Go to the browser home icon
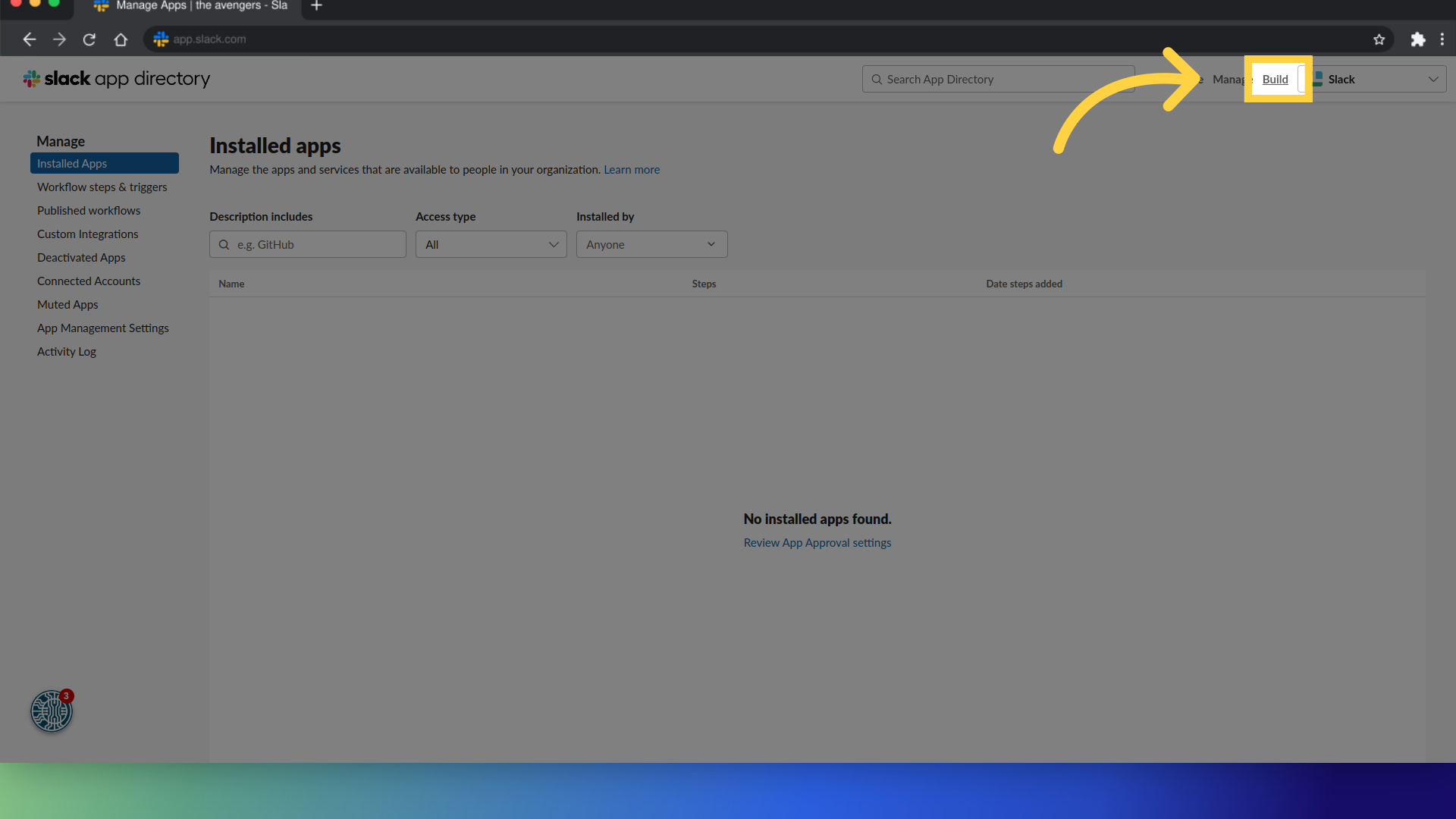Screen dimensions: 1456x819 pyautogui.click(x=121, y=39)
